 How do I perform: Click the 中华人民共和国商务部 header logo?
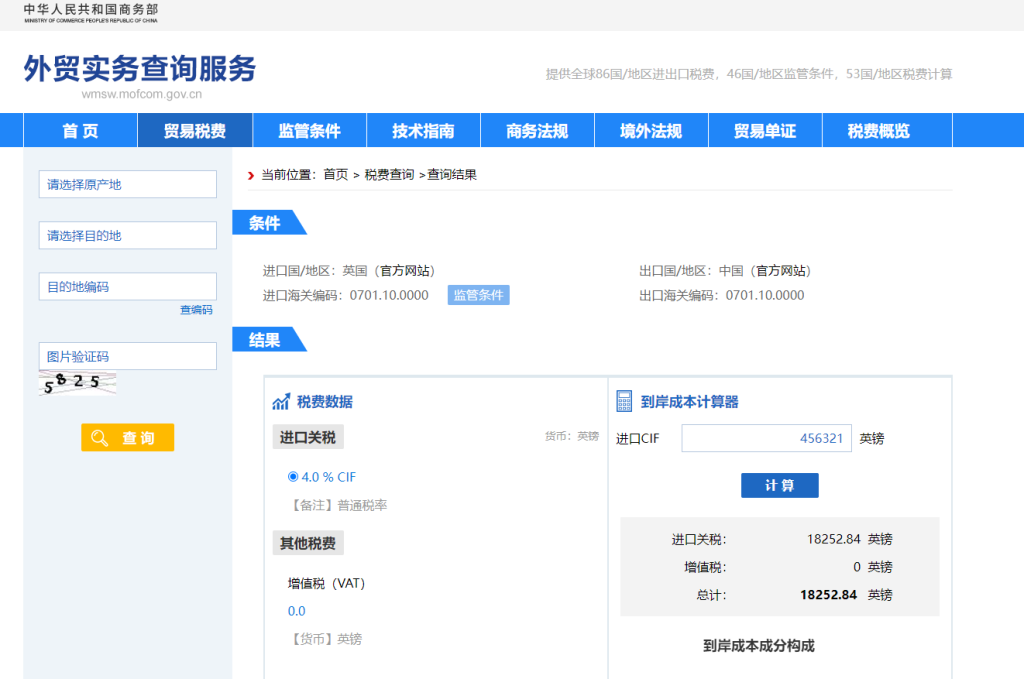tap(91, 13)
